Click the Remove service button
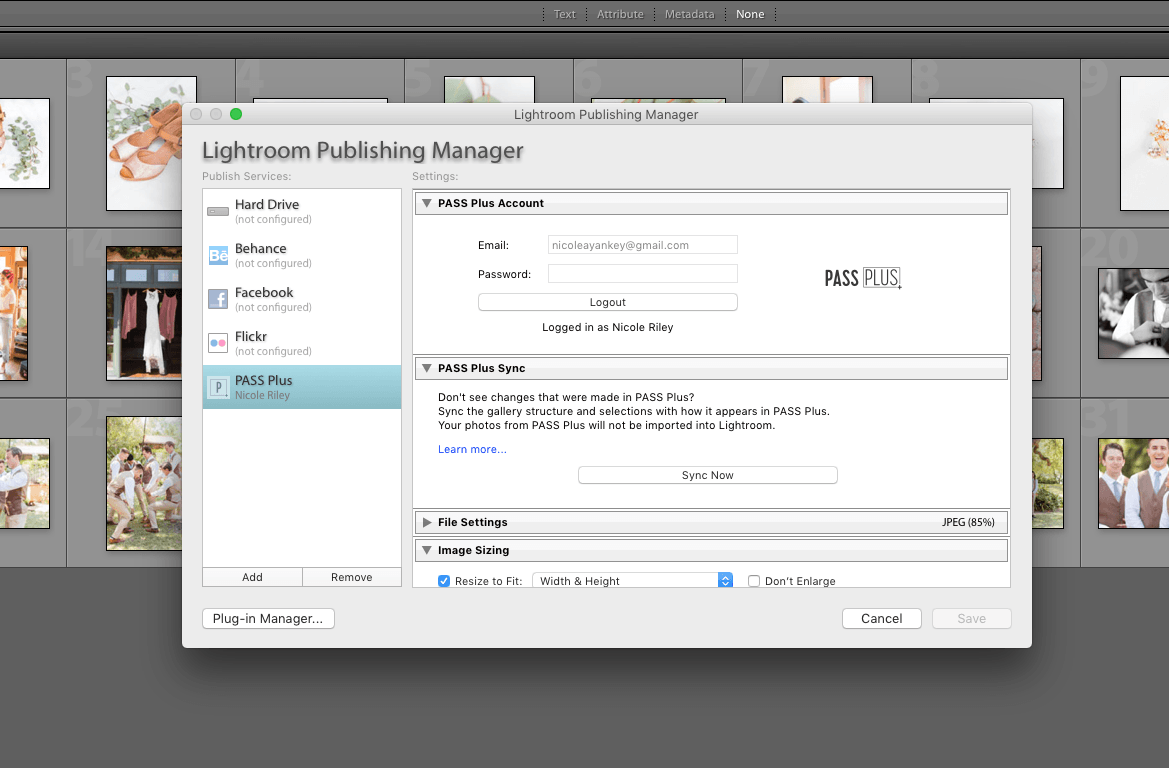 352,577
